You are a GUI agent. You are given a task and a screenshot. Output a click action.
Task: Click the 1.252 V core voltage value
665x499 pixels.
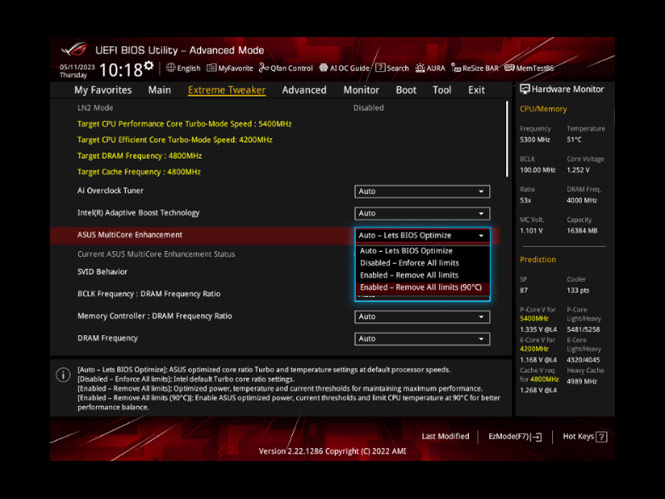(578, 170)
